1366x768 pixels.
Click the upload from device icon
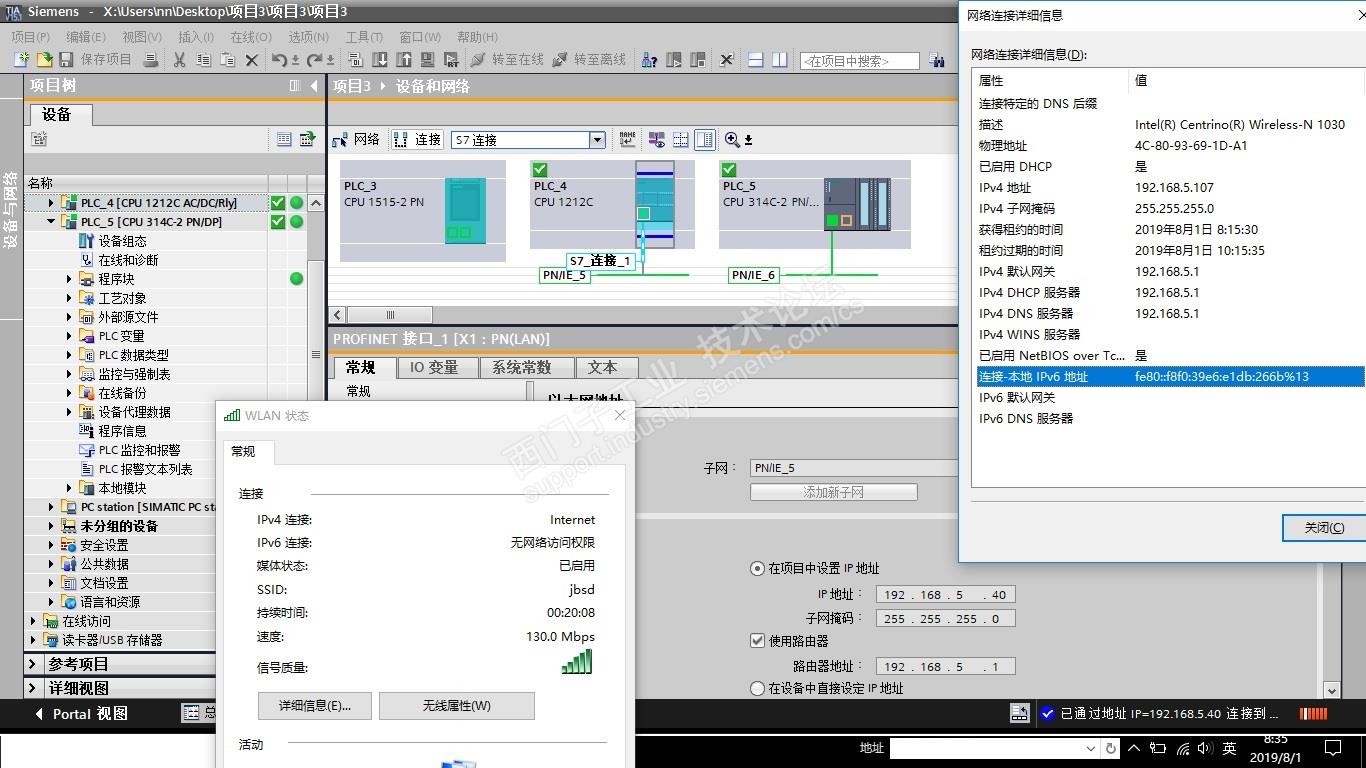coord(404,60)
